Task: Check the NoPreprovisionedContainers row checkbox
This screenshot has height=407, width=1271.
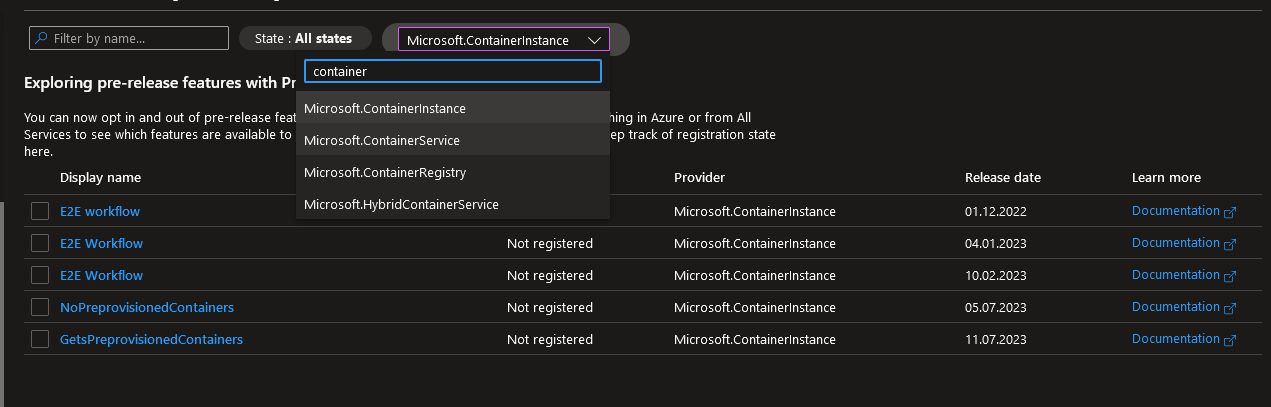Action: [40, 307]
